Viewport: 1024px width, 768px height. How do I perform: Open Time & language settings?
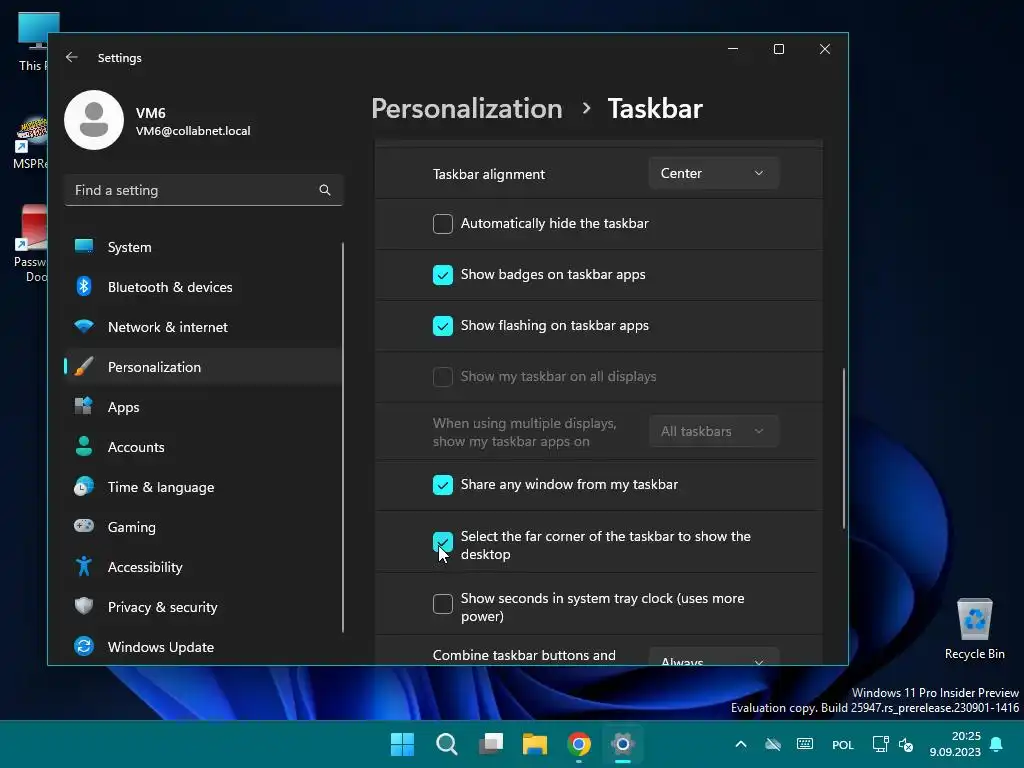pyautogui.click(x=203, y=487)
